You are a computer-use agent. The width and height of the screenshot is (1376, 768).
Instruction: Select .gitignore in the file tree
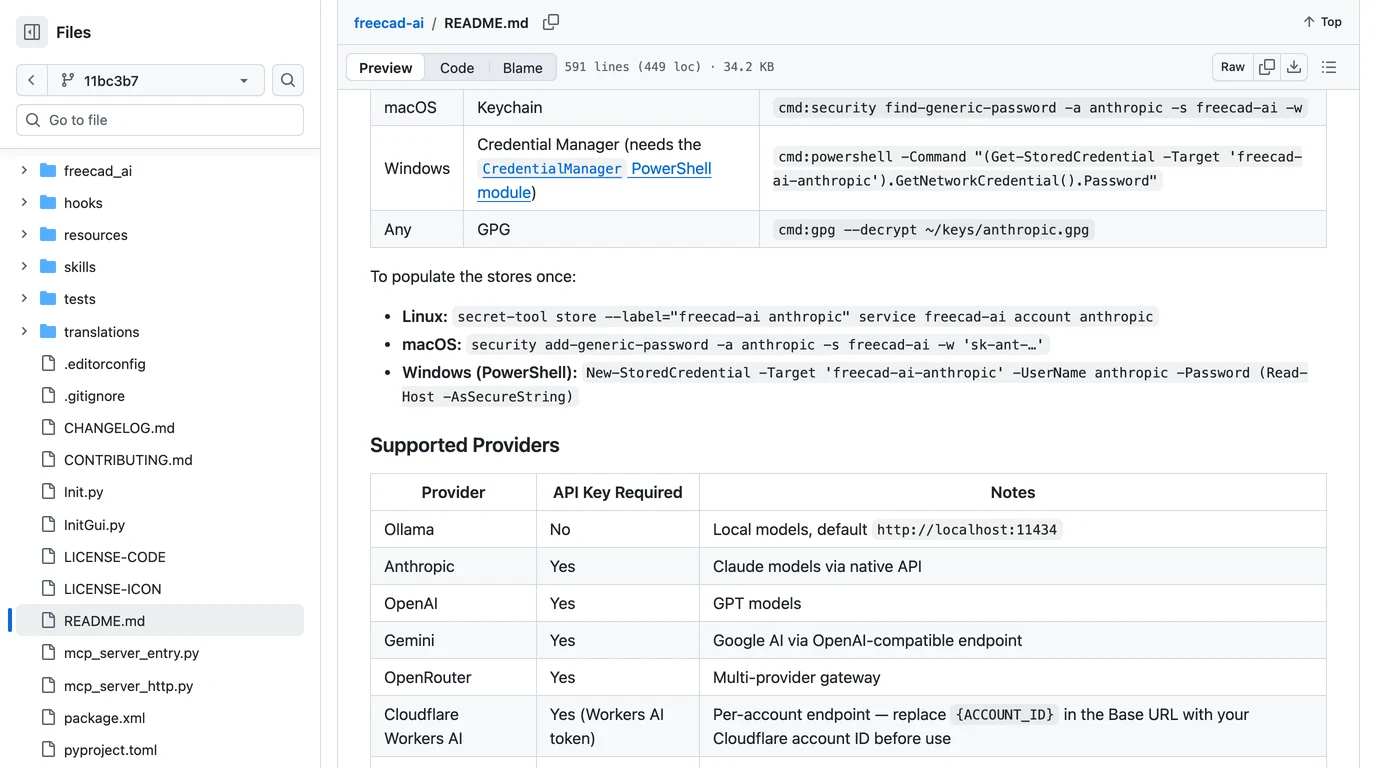(x=94, y=396)
